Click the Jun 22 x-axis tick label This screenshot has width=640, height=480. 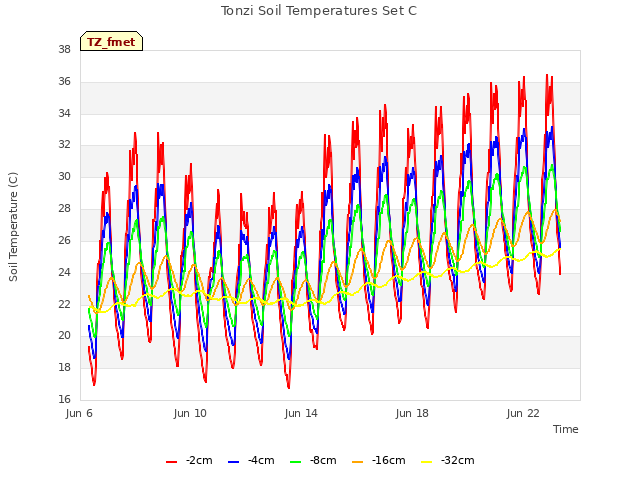523,413
